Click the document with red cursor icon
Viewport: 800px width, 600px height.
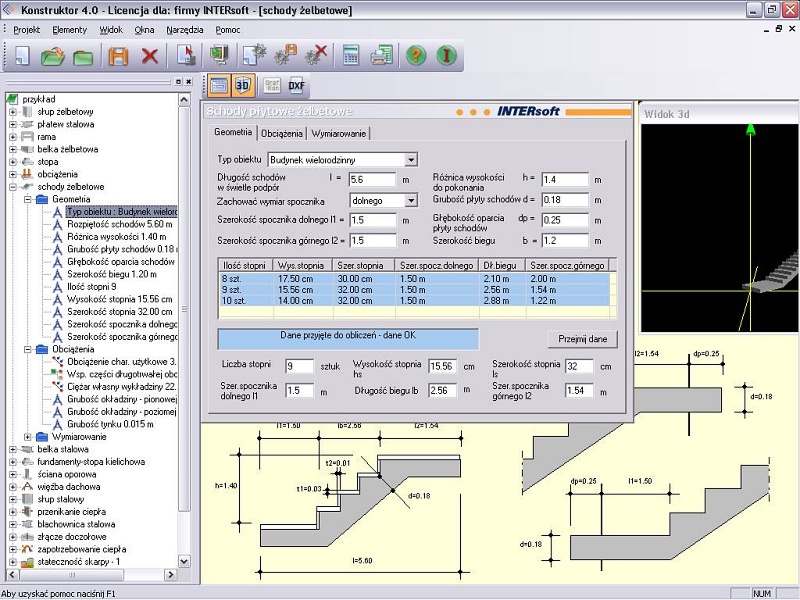186,55
